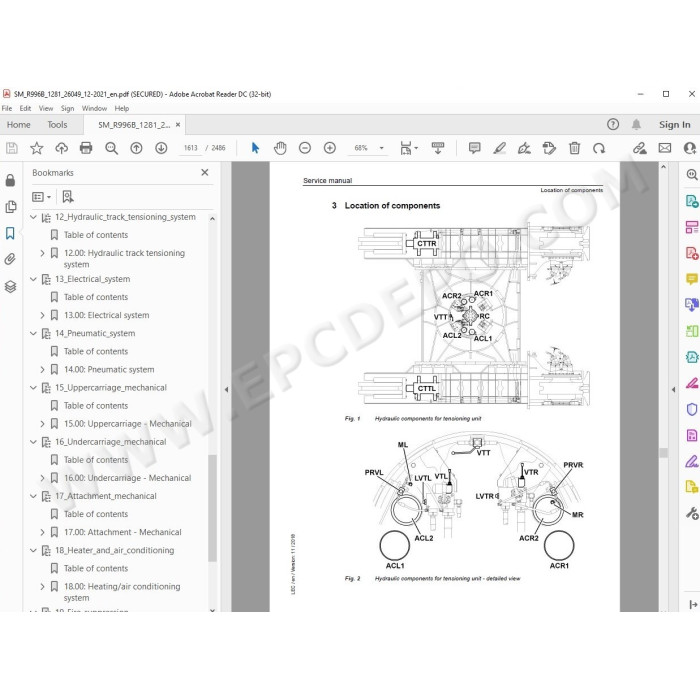Zoom out with minus icon

pos(305,148)
